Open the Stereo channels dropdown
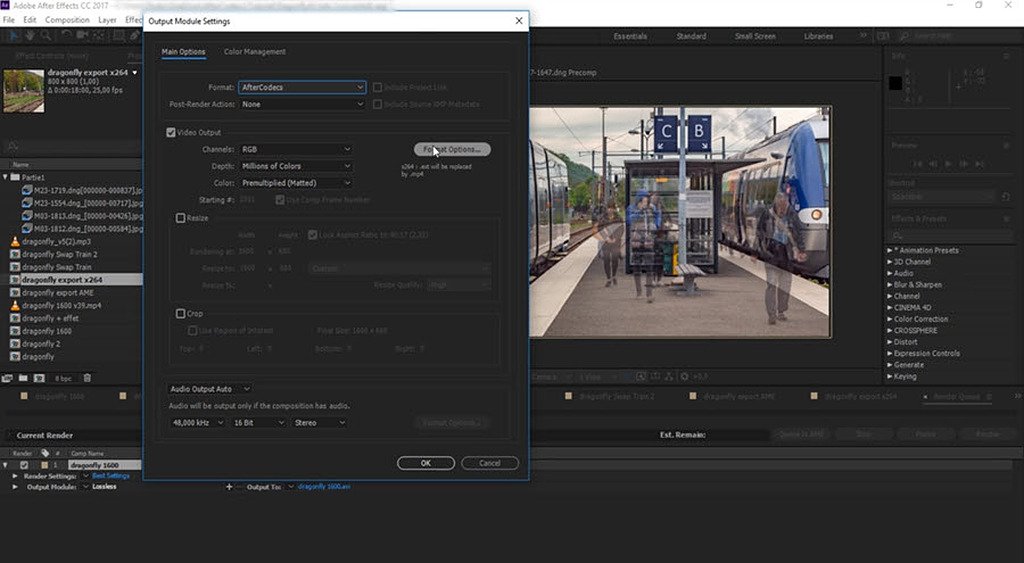The image size is (1024, 563). click(x=319, y=423)
